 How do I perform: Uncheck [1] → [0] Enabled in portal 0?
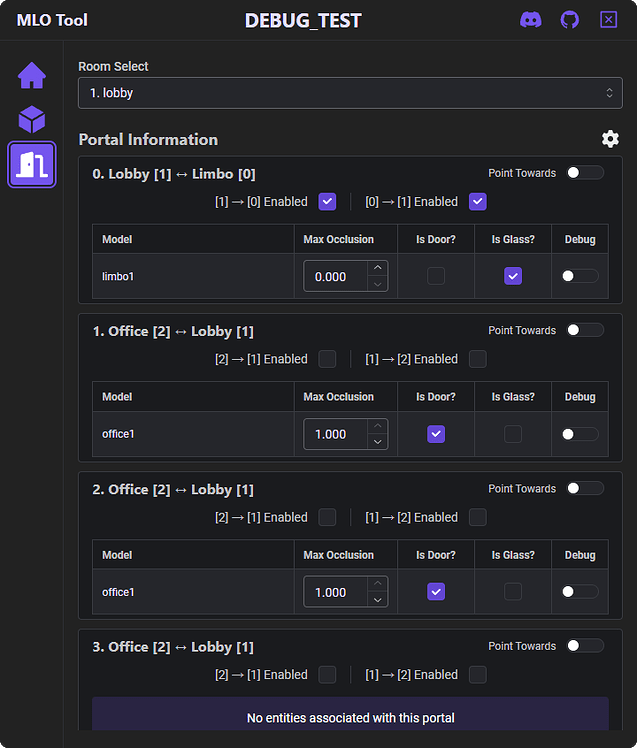pos(327,202)
